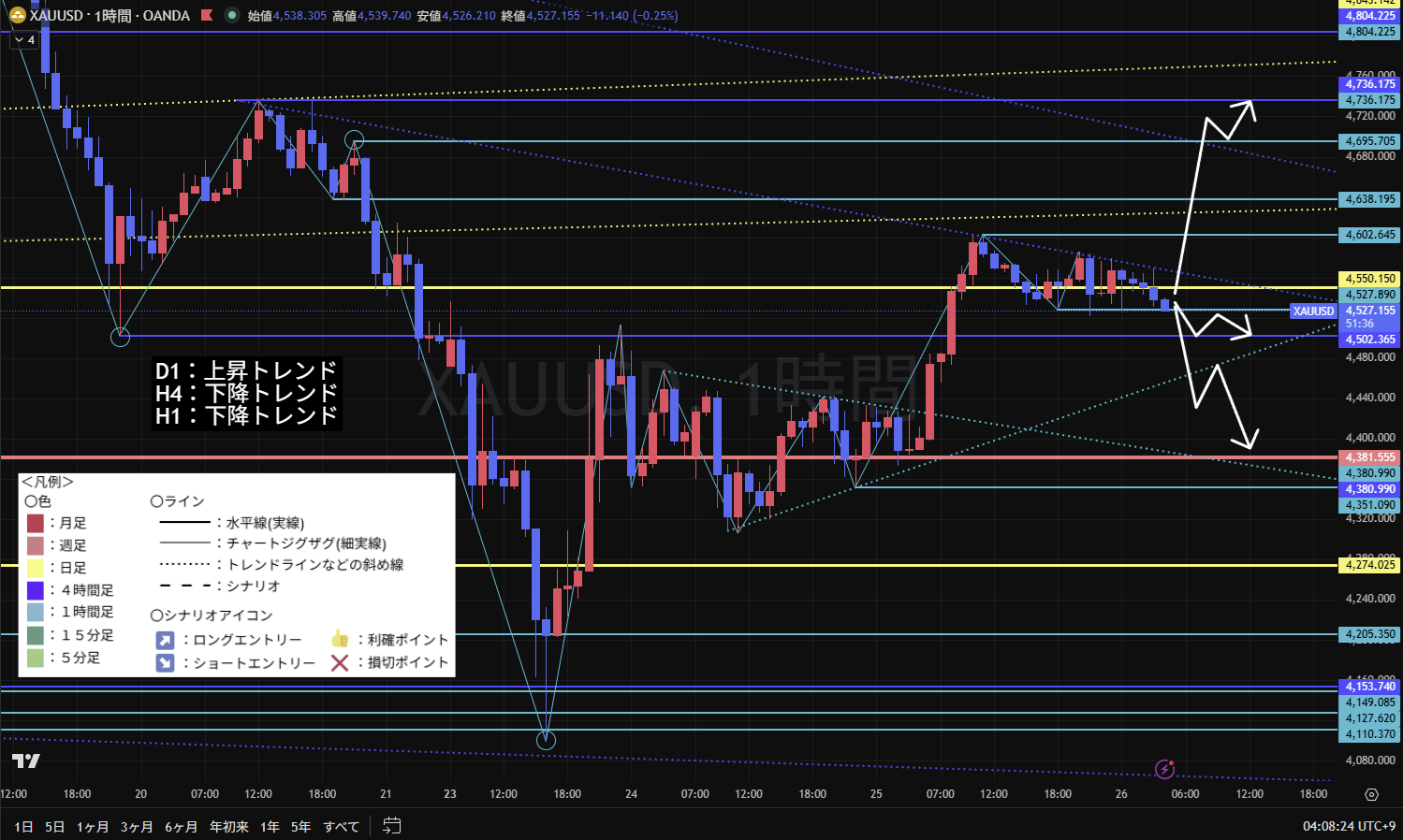Click the green market status dot

click(231, 16)
